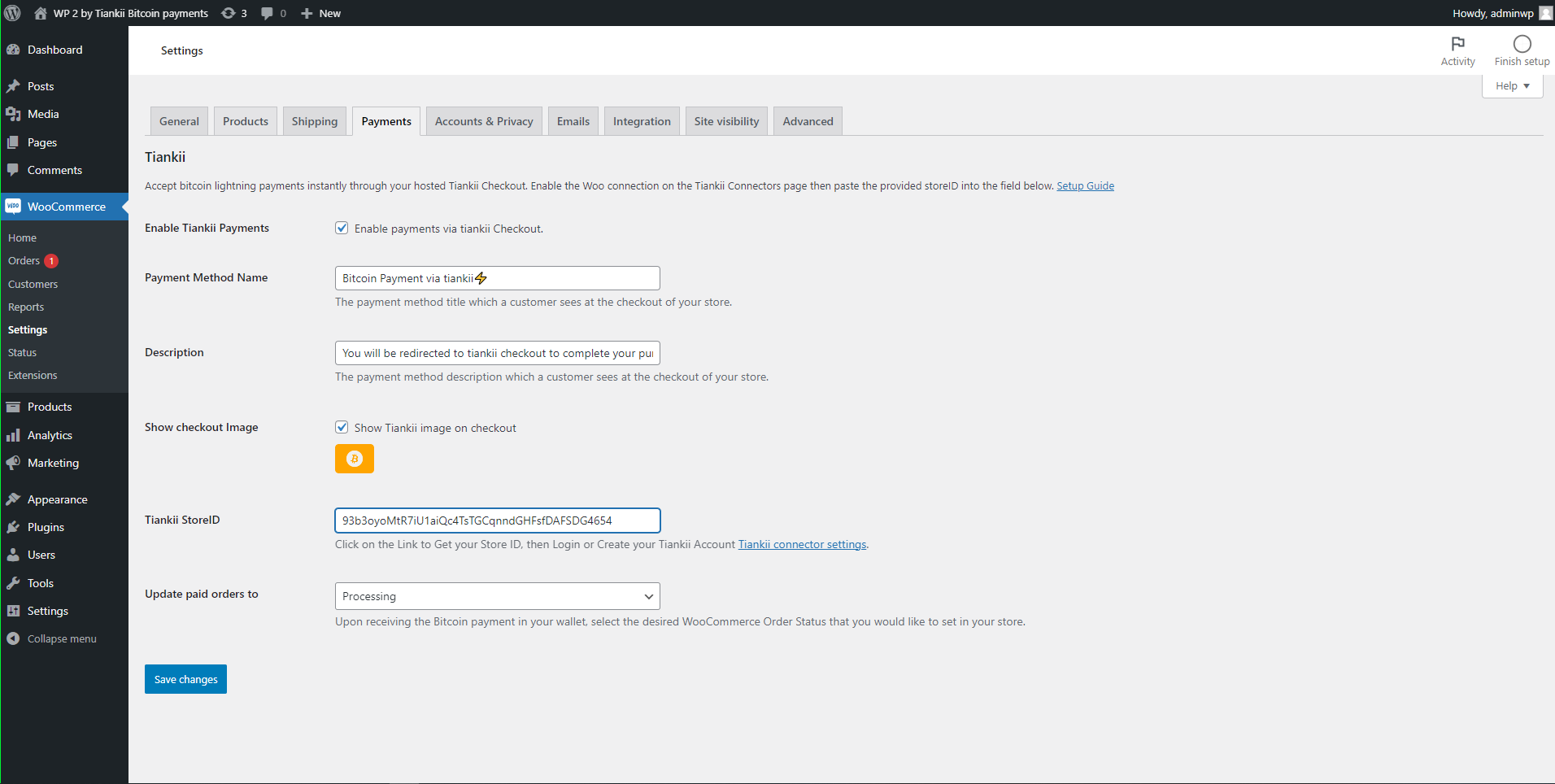Open Pages sidebar icon
Image resolution: width=1555 pixels, height=784 pixels.
click(13, 142)
